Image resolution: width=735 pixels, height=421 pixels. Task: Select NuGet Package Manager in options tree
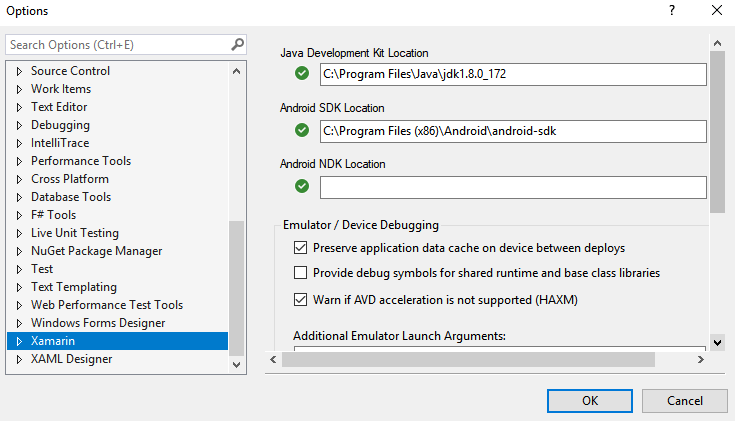click(x=96, y=251)
